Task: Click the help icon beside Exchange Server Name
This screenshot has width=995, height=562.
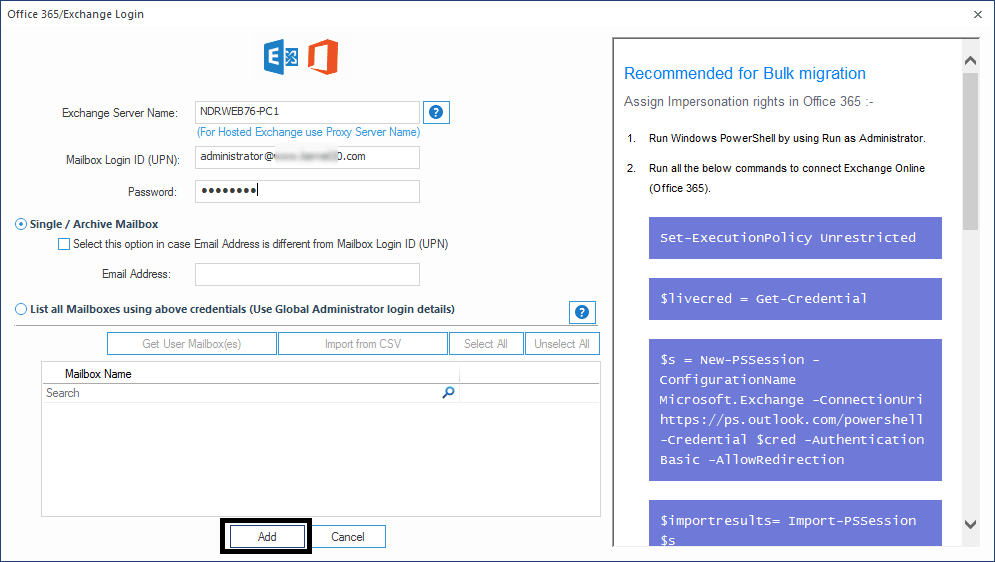Action: (x=436, y=112)
